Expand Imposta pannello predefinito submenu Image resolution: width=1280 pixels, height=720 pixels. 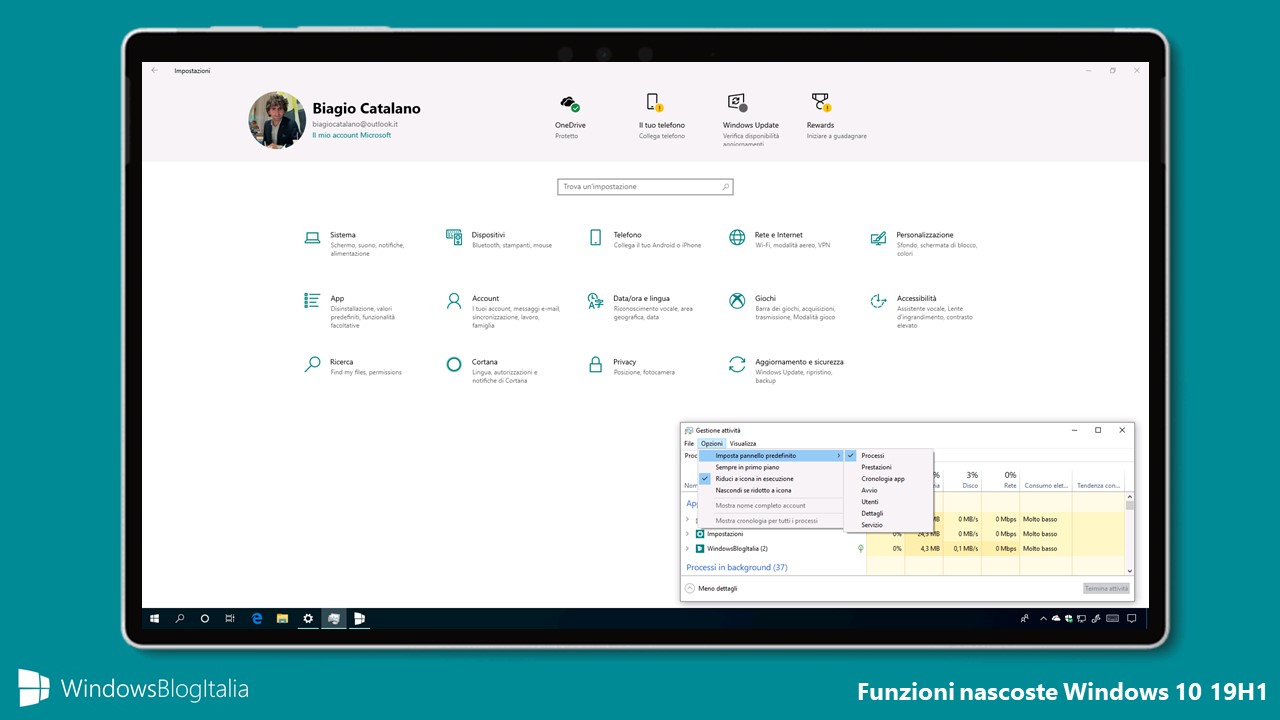pyautogui.click(x=771, y=455)
